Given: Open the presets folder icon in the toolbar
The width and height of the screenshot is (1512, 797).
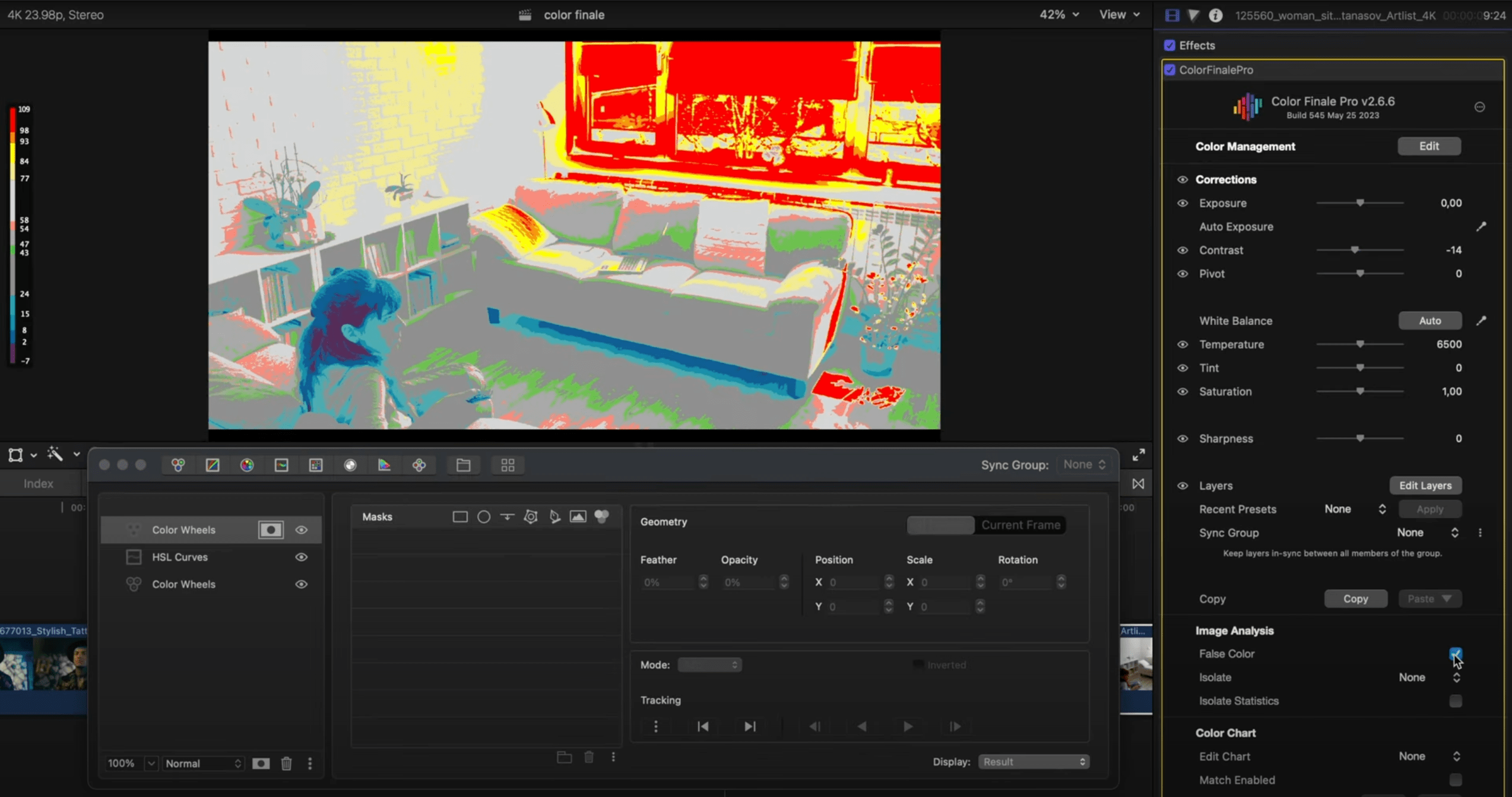Looking at the screenshot, I should coord(463,465).
